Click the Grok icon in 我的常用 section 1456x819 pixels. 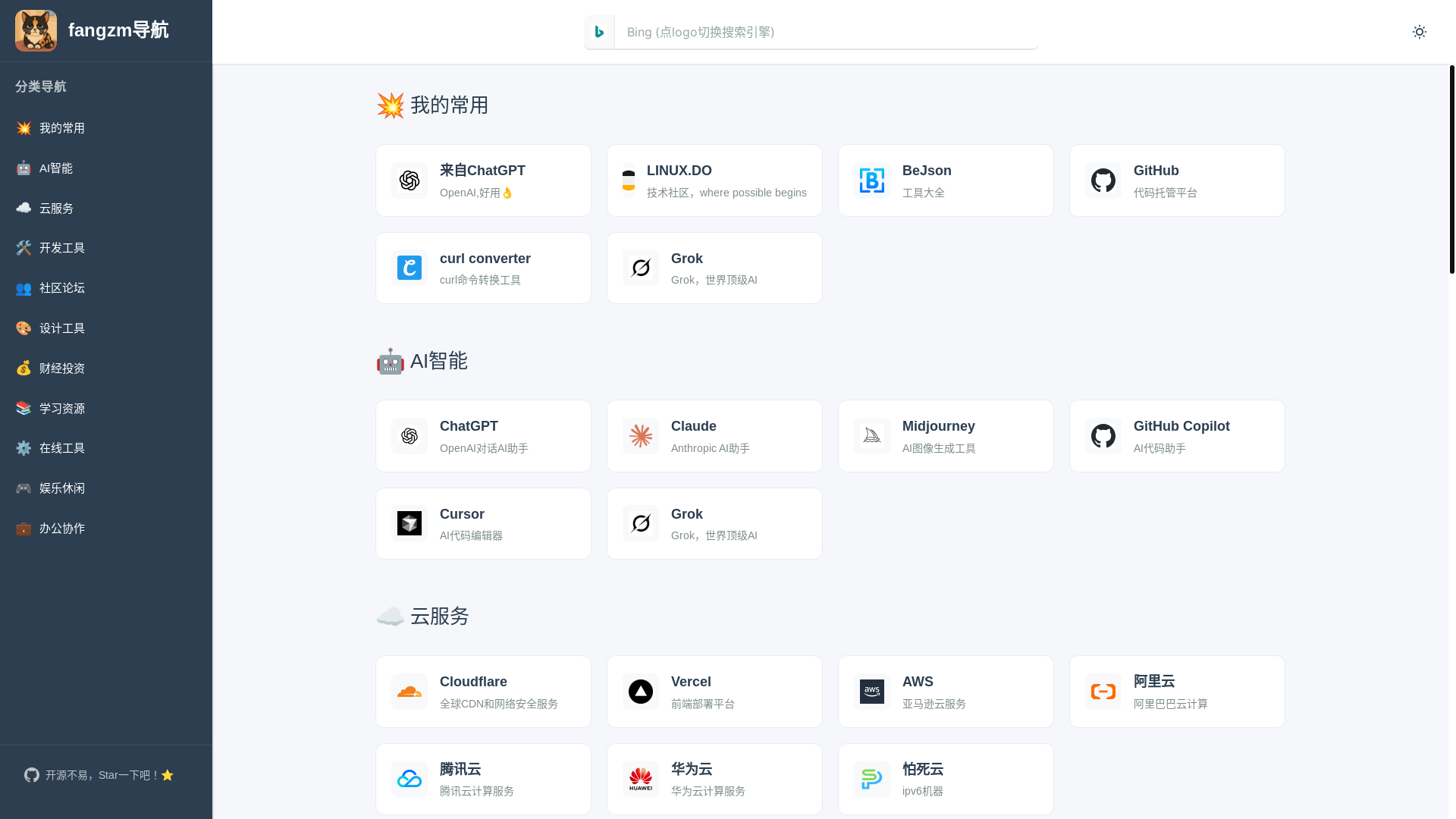tap(641, 268)
